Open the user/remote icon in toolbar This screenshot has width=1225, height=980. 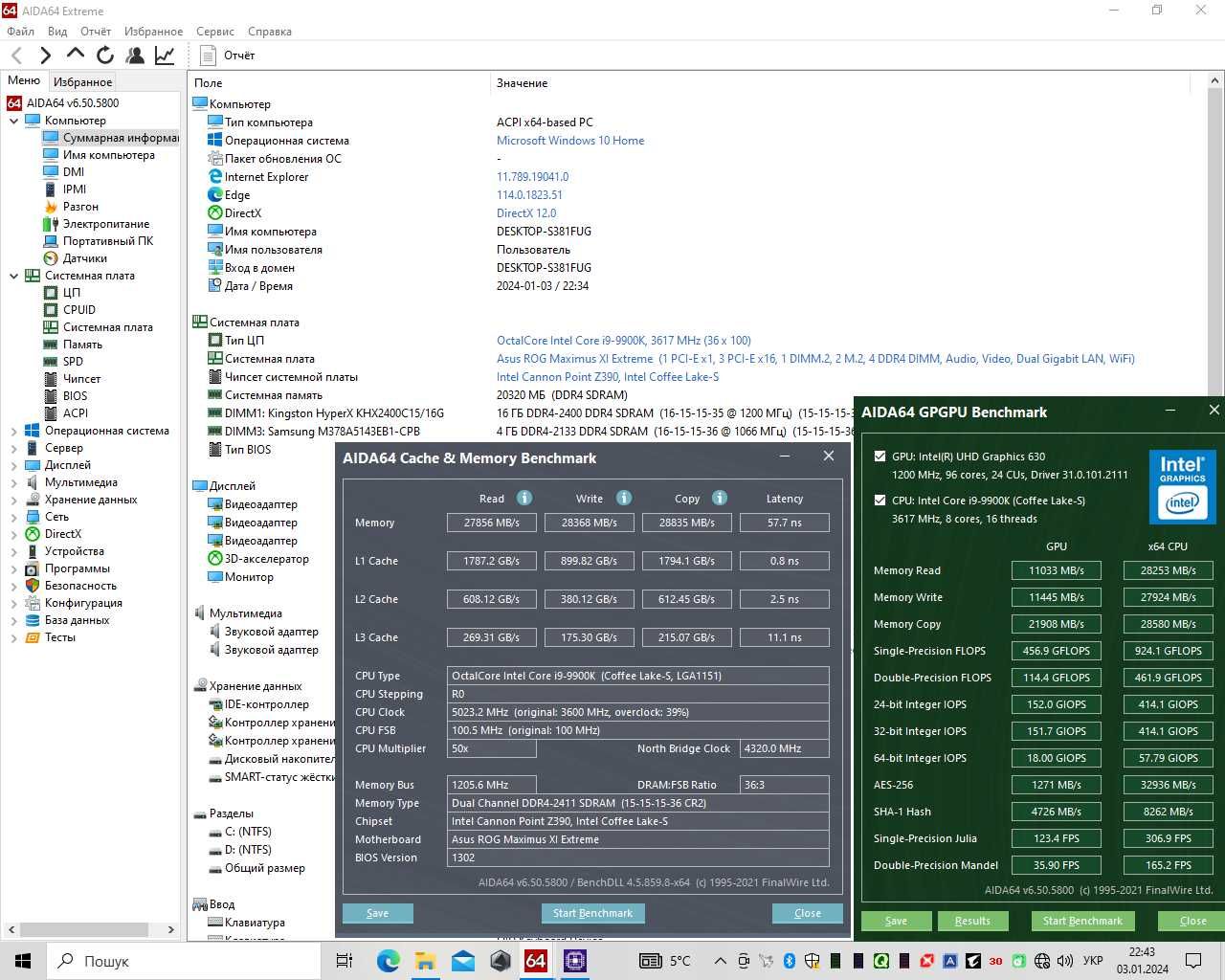[135, 56]
